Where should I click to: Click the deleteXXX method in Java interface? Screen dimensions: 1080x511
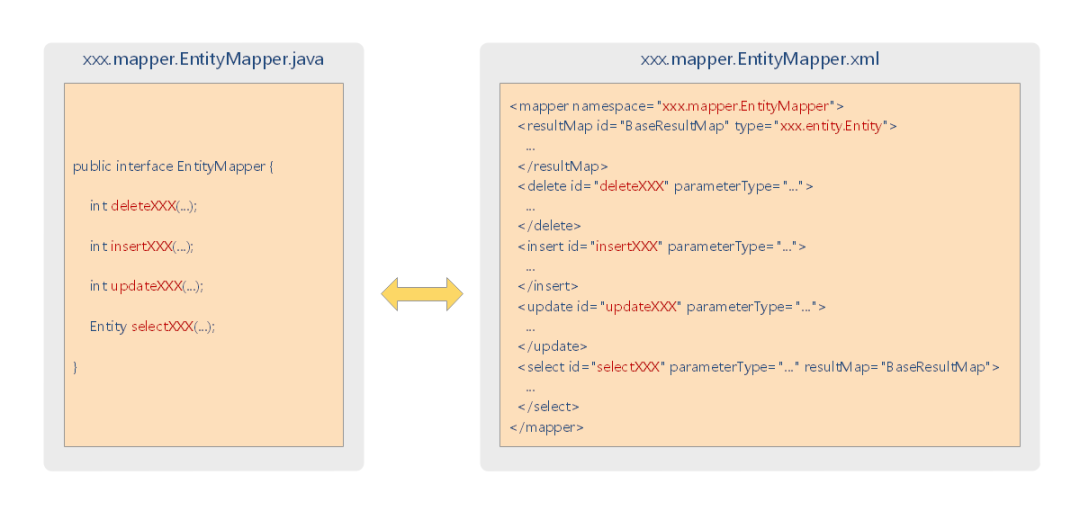[x=143, y=206]
